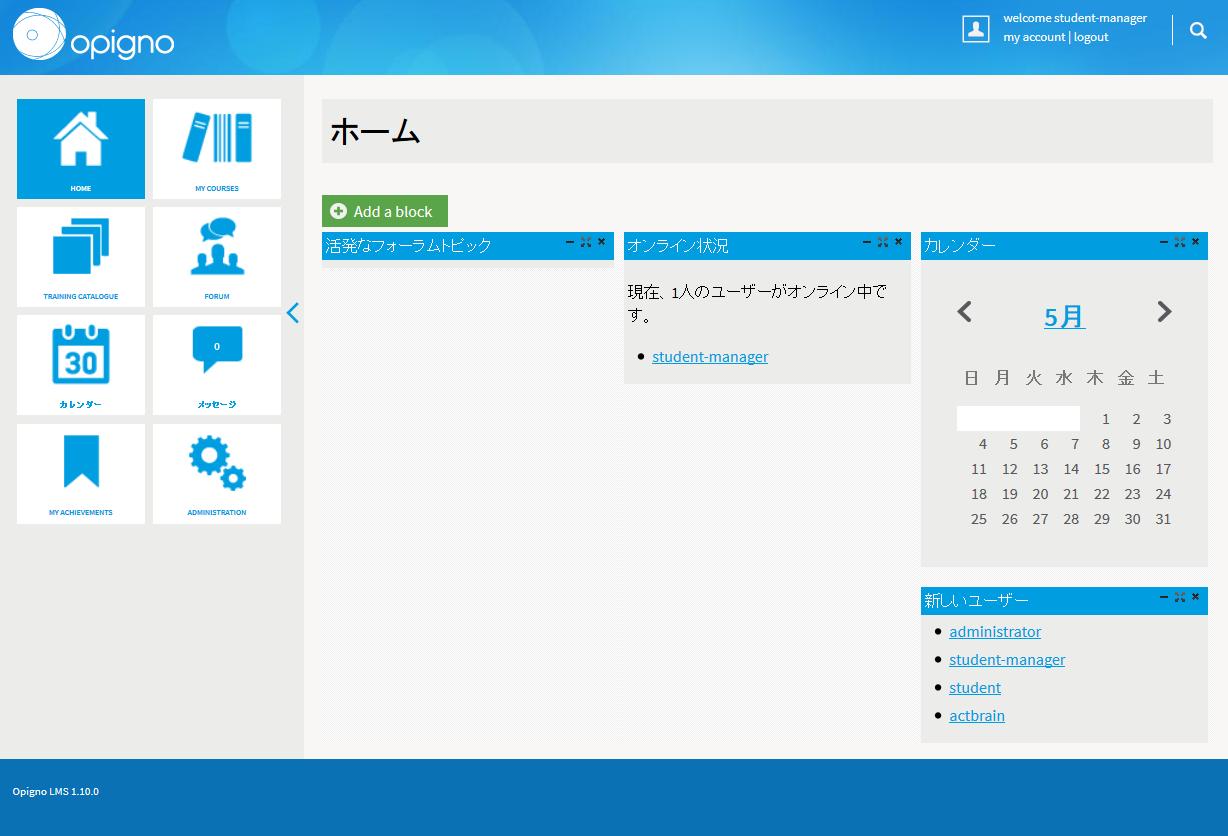This screenshot has width=1228, height=836.
Task: Toggle fullscreen on the calendar block
Action: click(1180, 242)
